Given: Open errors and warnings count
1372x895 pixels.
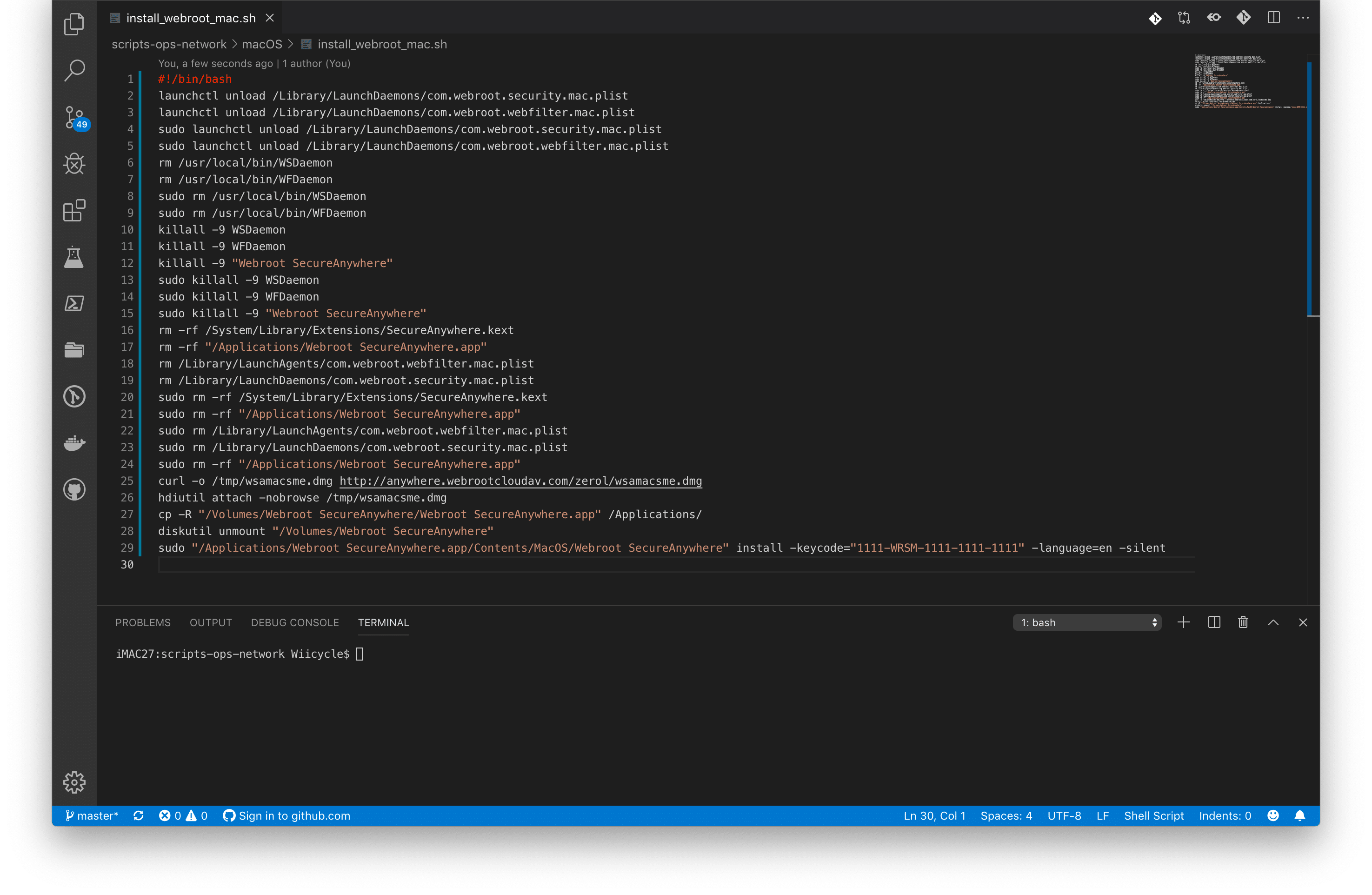Looking at the screenshot, I should pyautogui.click(x=183, y=816).
